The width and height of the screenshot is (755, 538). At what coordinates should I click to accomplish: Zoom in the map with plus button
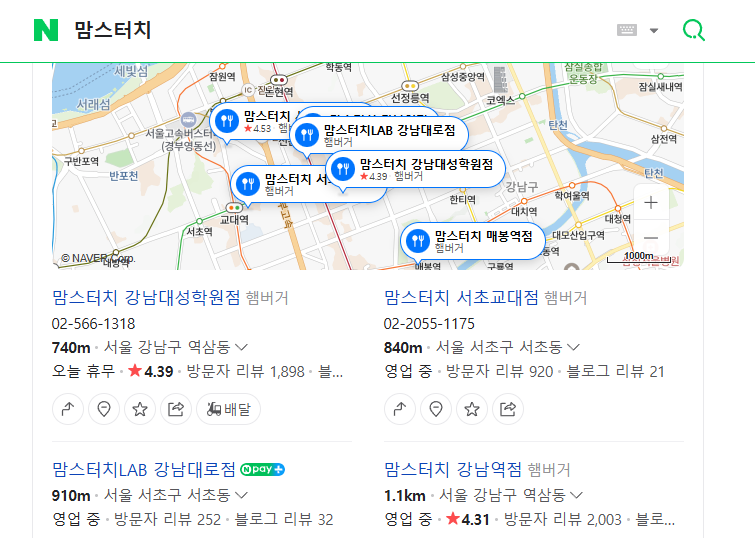coord(651,202)
